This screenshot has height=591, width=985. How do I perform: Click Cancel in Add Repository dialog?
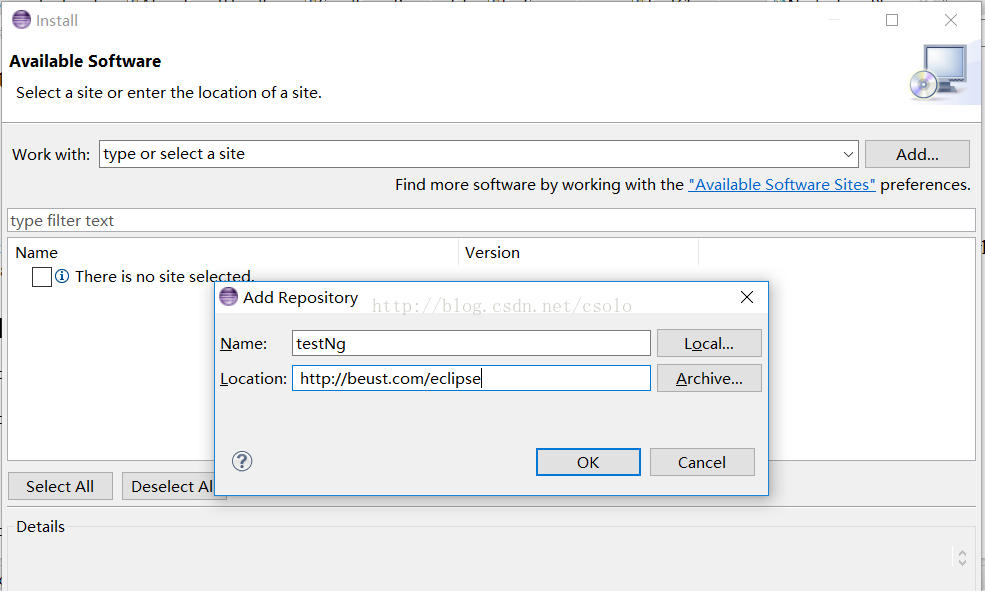coord(702,462)
